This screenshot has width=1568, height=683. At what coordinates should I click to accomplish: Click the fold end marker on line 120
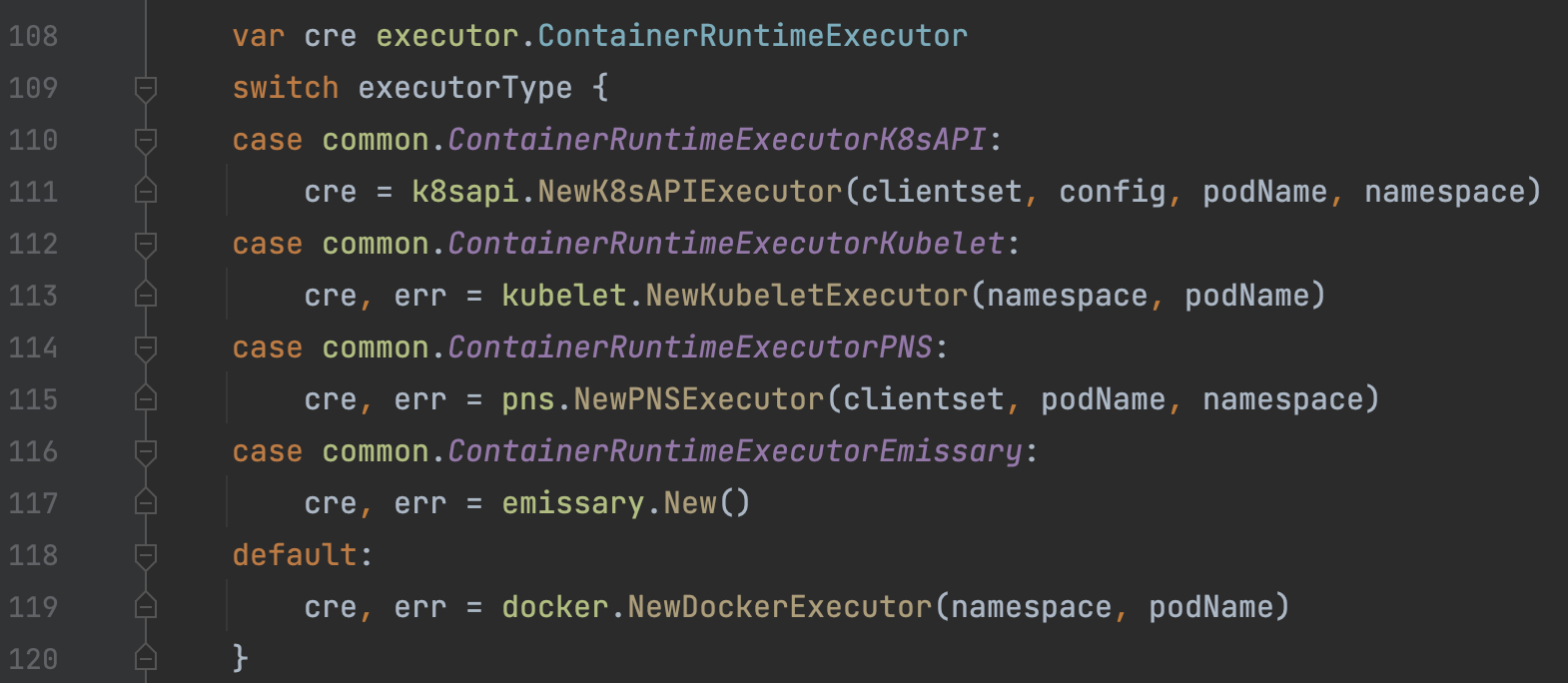(x=146, y=658)
